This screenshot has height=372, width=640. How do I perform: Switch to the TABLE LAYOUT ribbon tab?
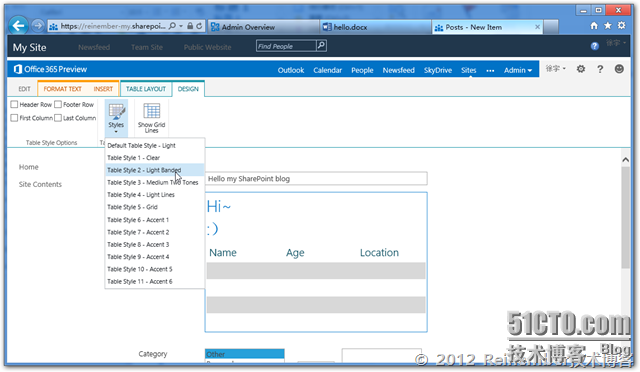click(146, 89)
